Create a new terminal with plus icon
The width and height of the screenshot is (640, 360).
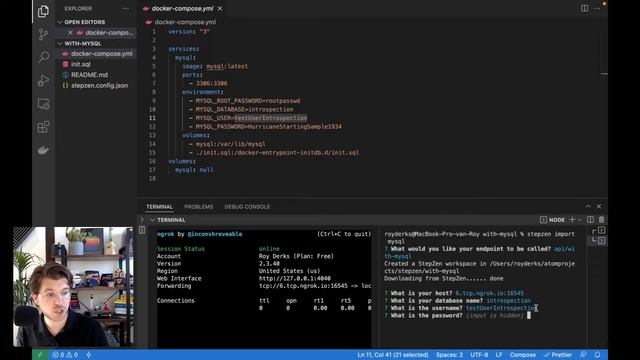pos(572,220)
